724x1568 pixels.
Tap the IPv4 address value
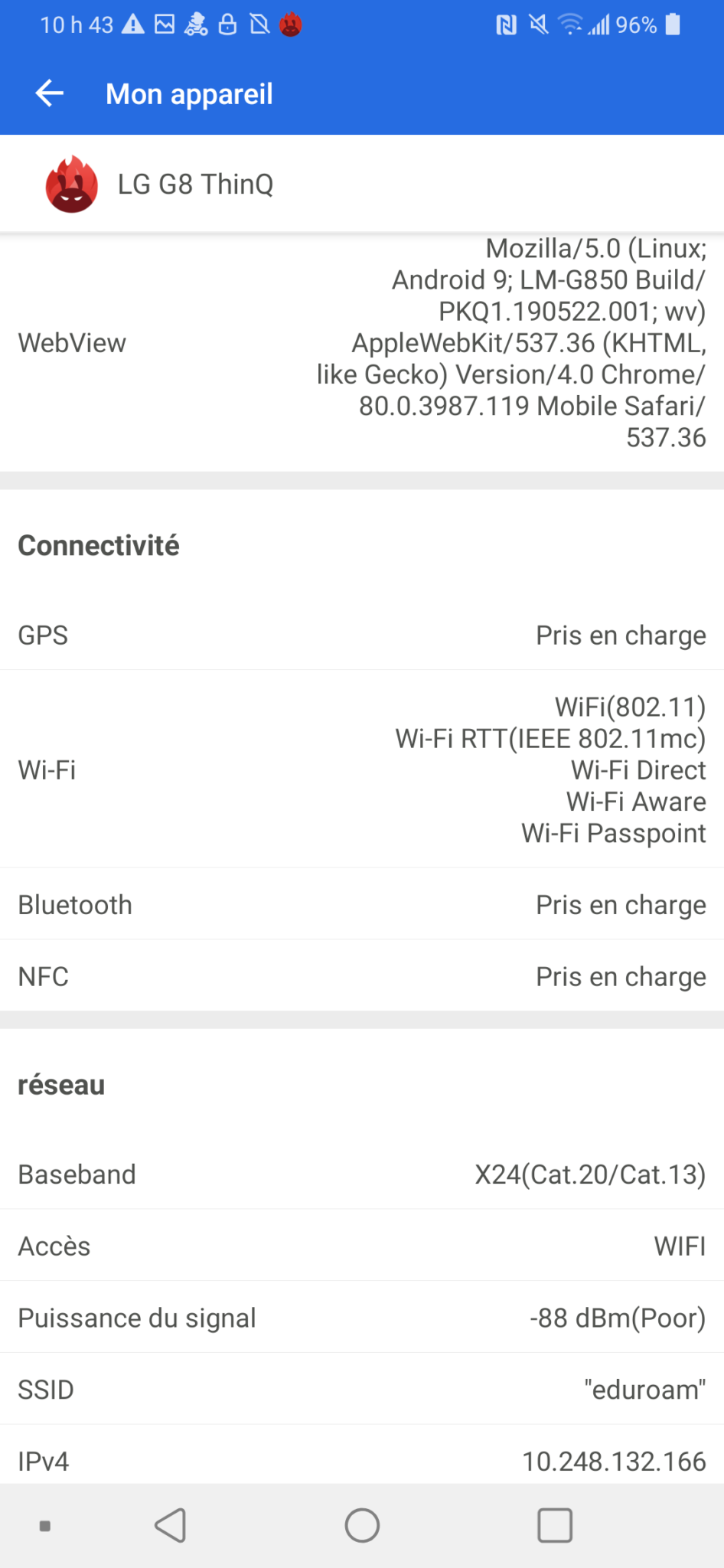tap(614, 1461)
